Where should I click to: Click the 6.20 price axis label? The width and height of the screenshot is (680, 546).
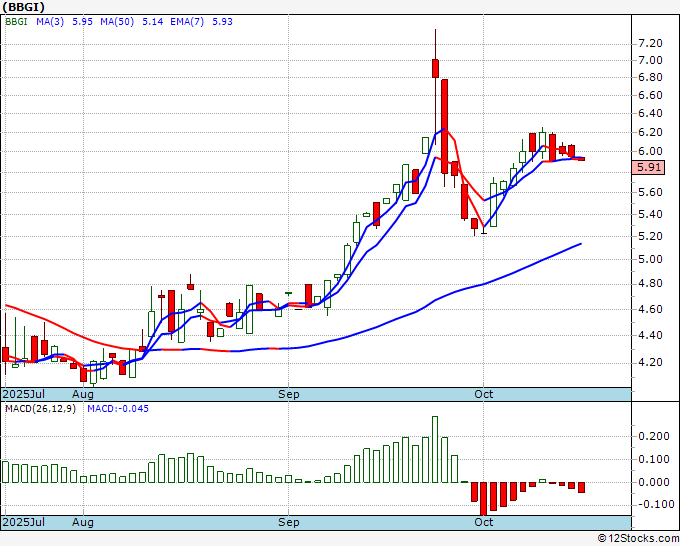[x=651, y=132]
